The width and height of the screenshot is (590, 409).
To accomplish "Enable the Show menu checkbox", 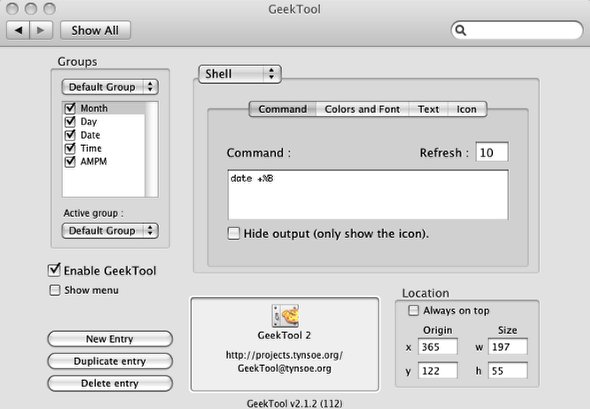I will pyautogui.click(x=55, y=290).
